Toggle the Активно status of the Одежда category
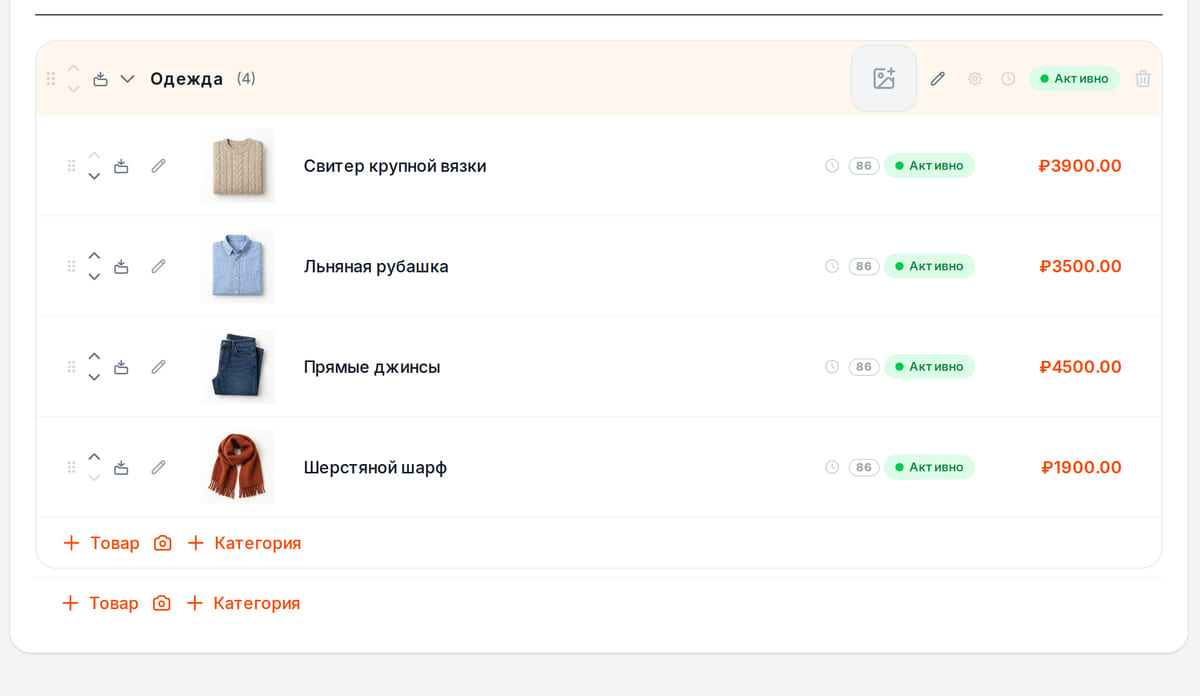 [1074, 78]
